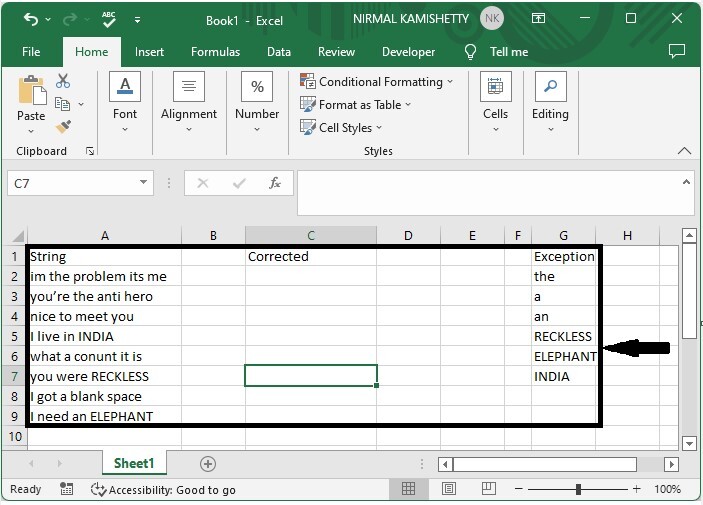Open the Format as Table dropdown
The width and height of the screenshot is (703, 505).
tap(355, 105)
